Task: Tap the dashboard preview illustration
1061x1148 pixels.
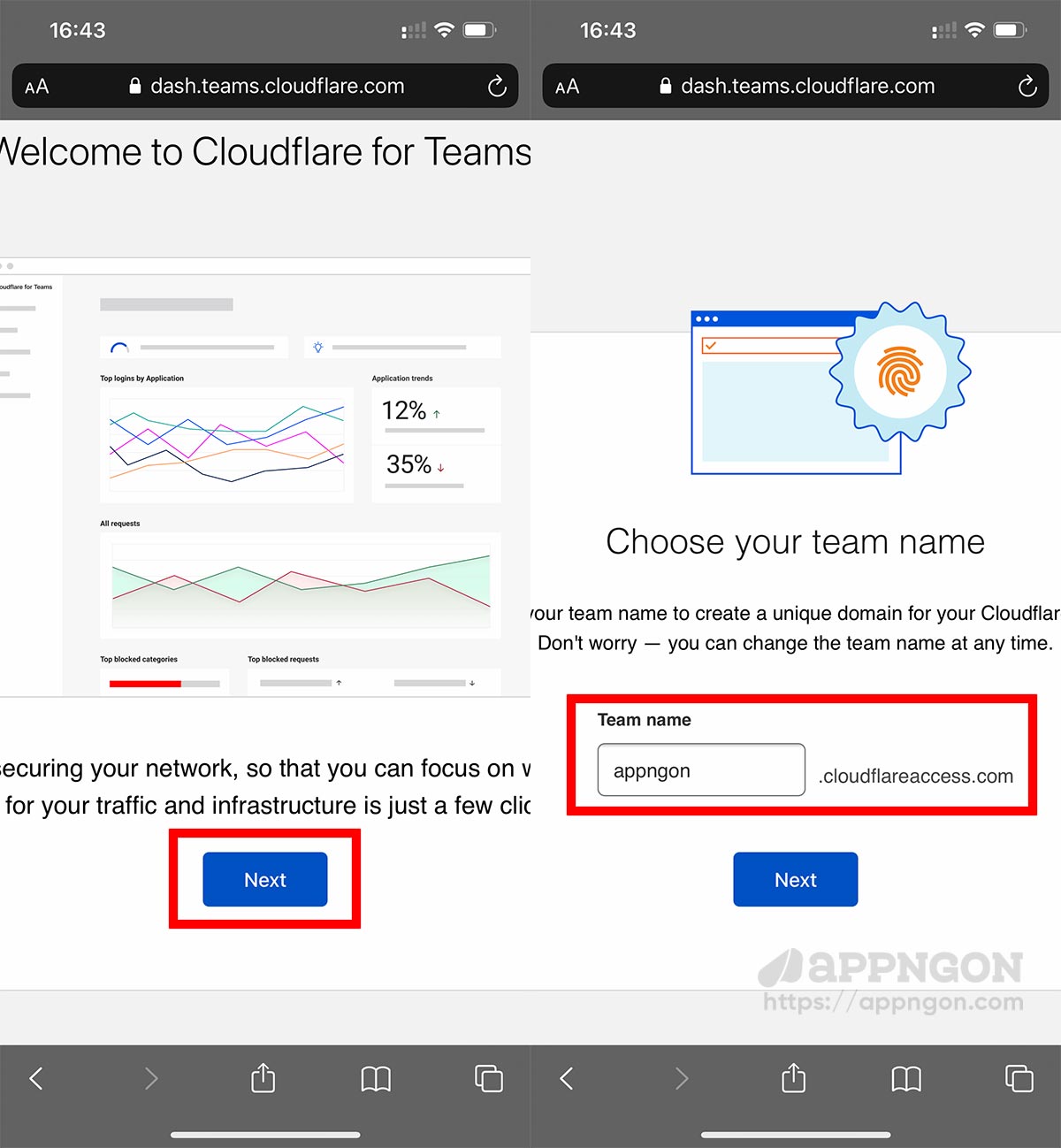Action: (x=265, y=478)
